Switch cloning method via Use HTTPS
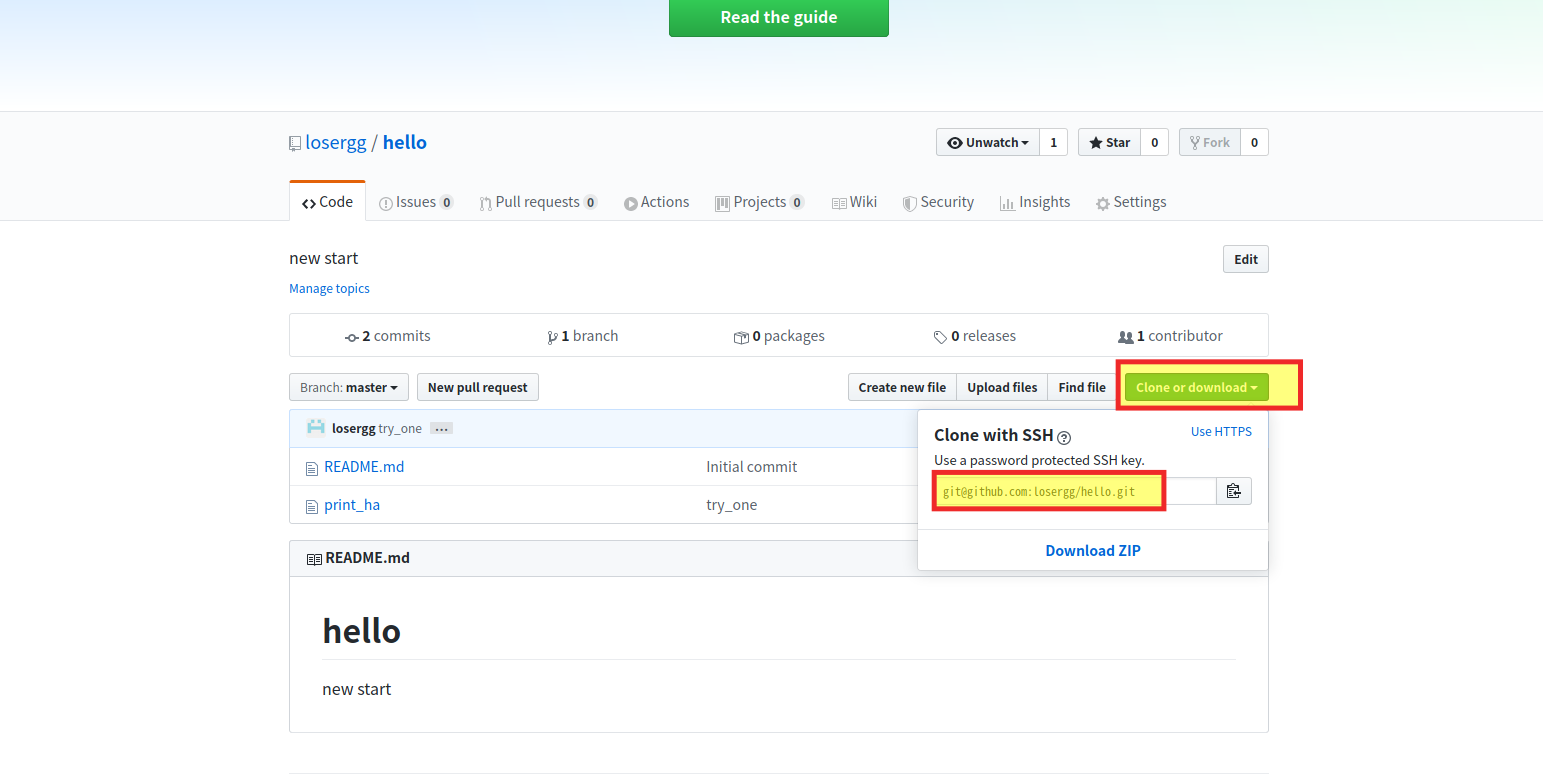The width and height of the screenshot is (1543, 779). click(x=1221, y=431)
